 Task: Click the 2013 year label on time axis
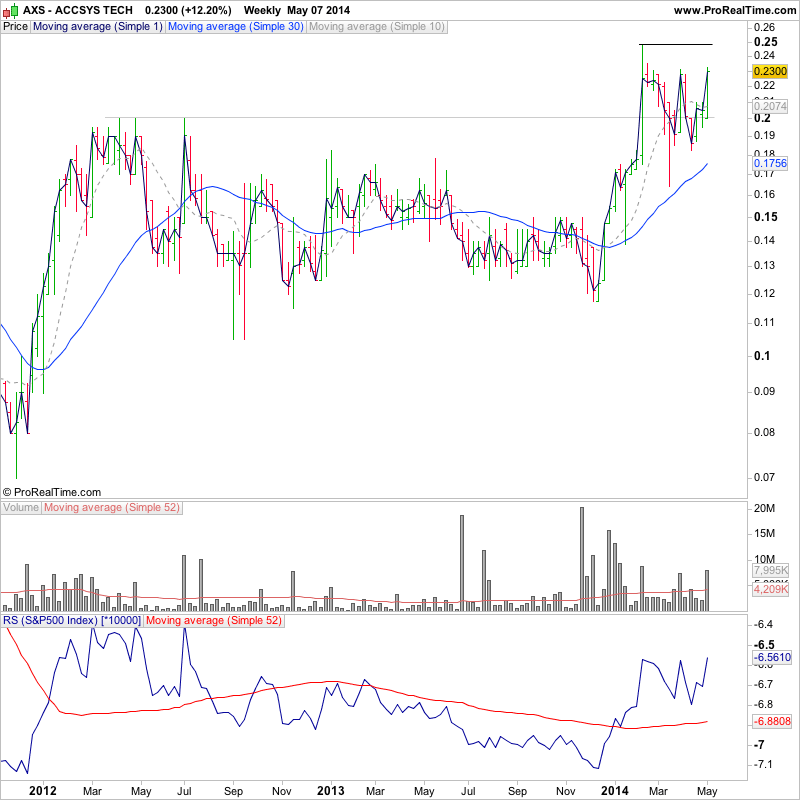(331, 791)
